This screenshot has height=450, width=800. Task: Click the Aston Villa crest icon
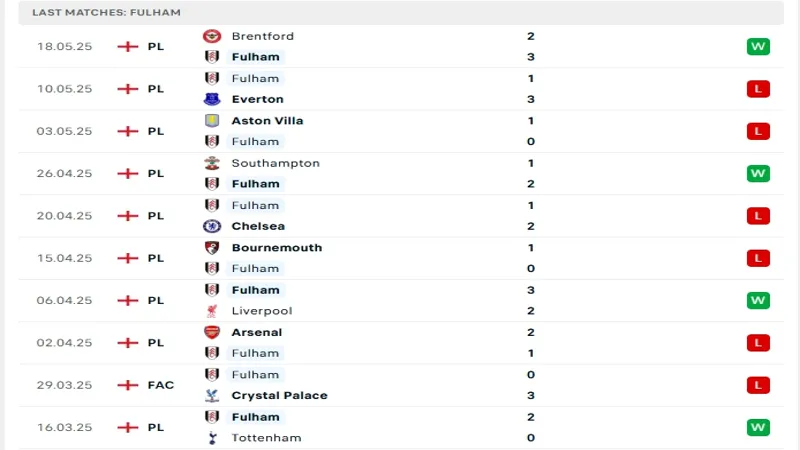click(212, 120)
